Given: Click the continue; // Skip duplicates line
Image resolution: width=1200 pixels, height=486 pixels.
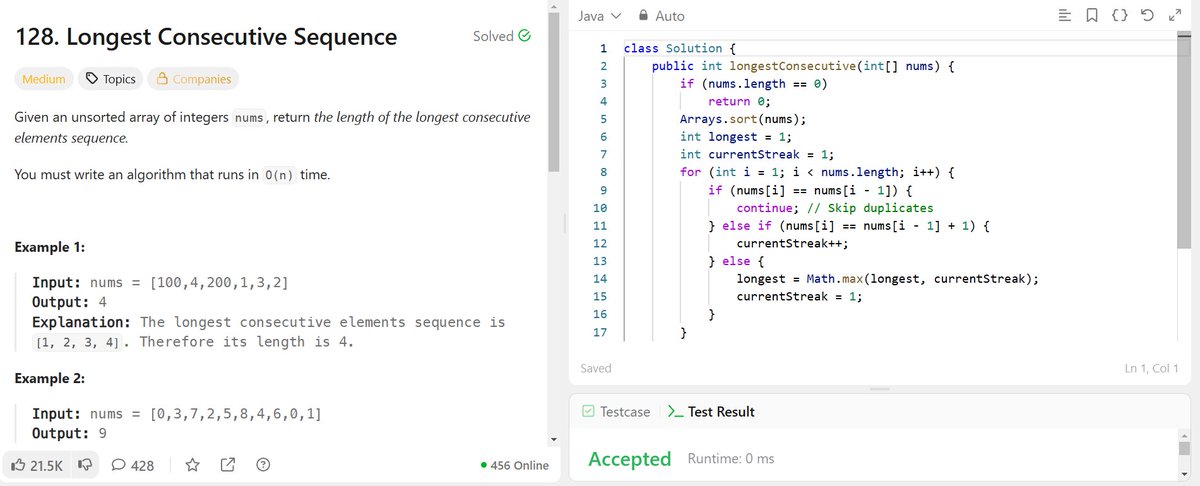Looking at the screenshot, I should pos(835,208).
